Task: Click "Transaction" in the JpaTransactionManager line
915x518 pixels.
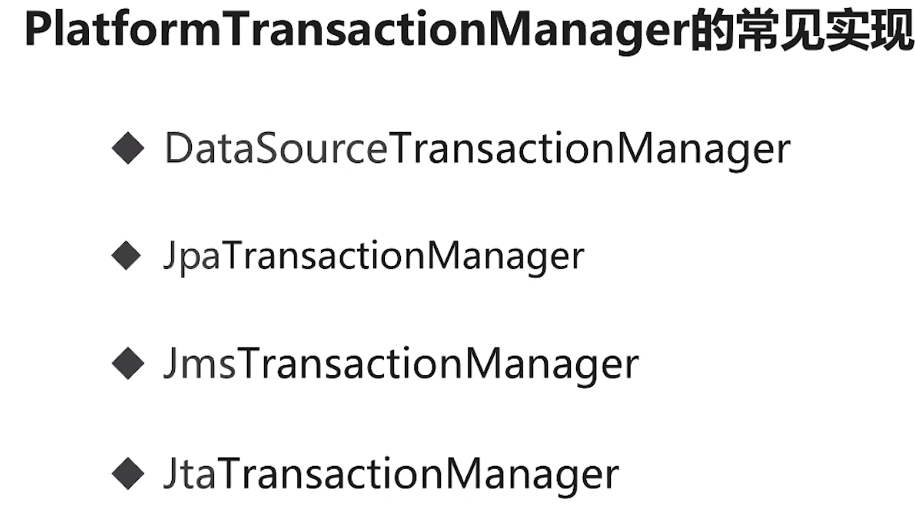Action: click(322, 257)
